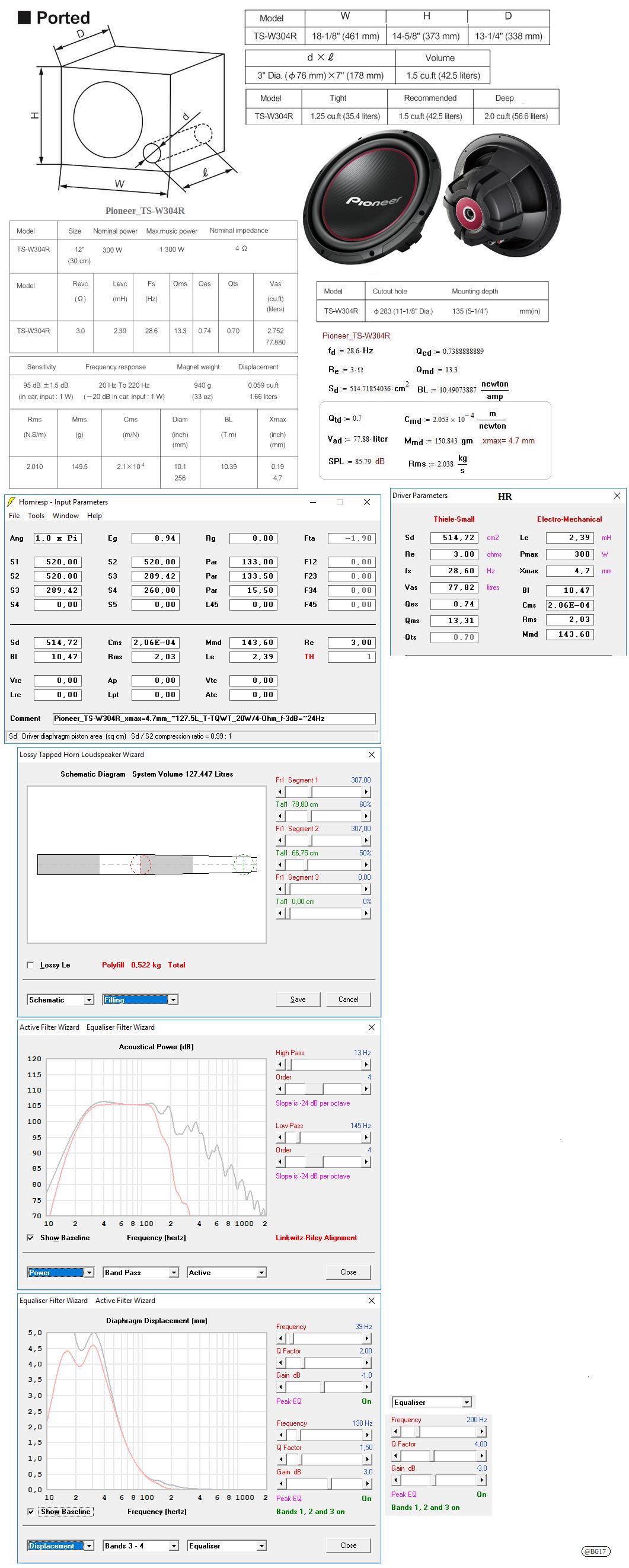Image resolution: width=629 pixels, height=1568 pixels.
Task: Close the Driver Parameters window
Action: click(617, 496)
